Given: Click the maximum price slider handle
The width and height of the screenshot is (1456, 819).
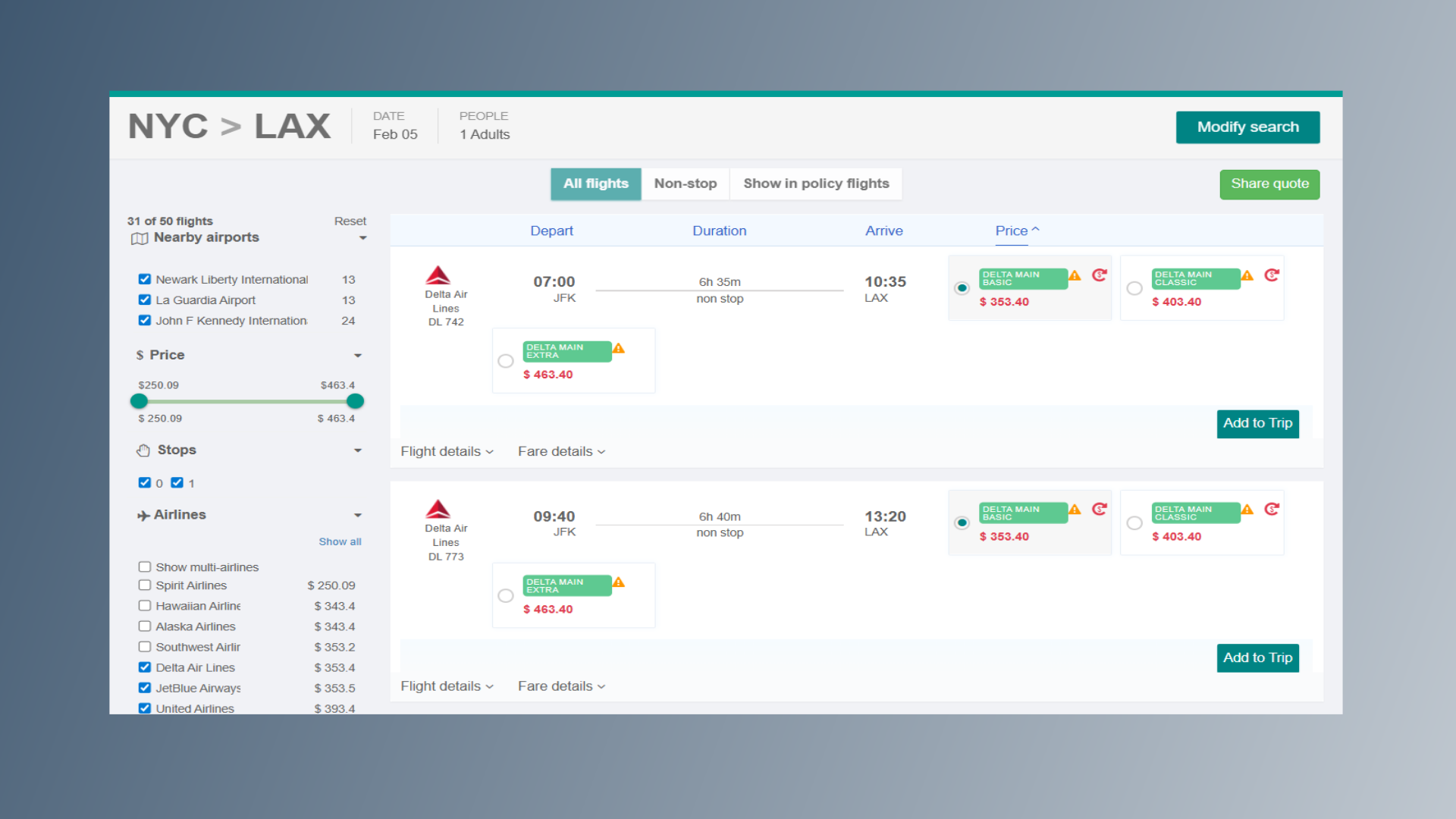Looking at the screenshot, I should point(355,401).
